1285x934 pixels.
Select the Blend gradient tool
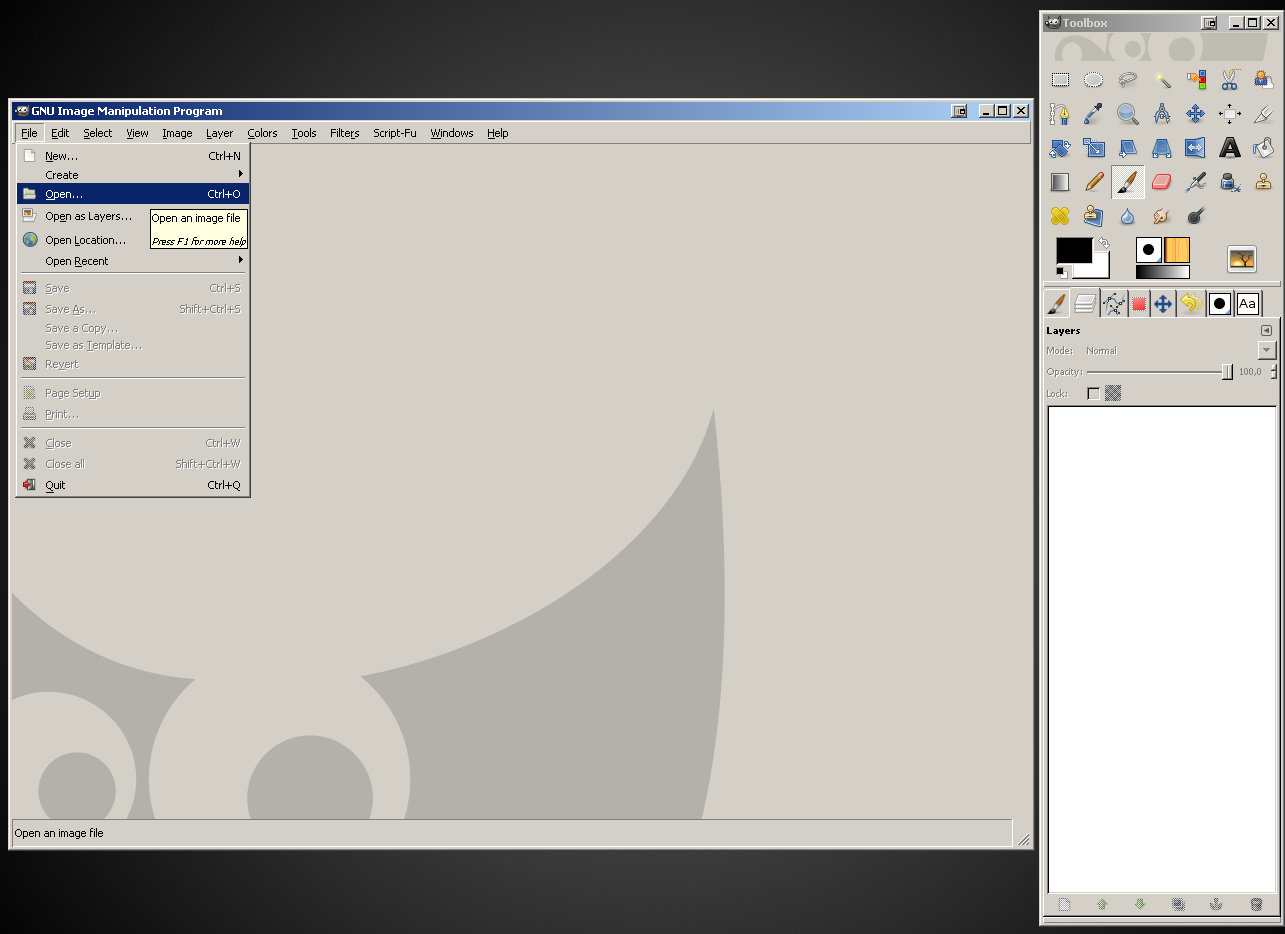(x=1060, y=182)
